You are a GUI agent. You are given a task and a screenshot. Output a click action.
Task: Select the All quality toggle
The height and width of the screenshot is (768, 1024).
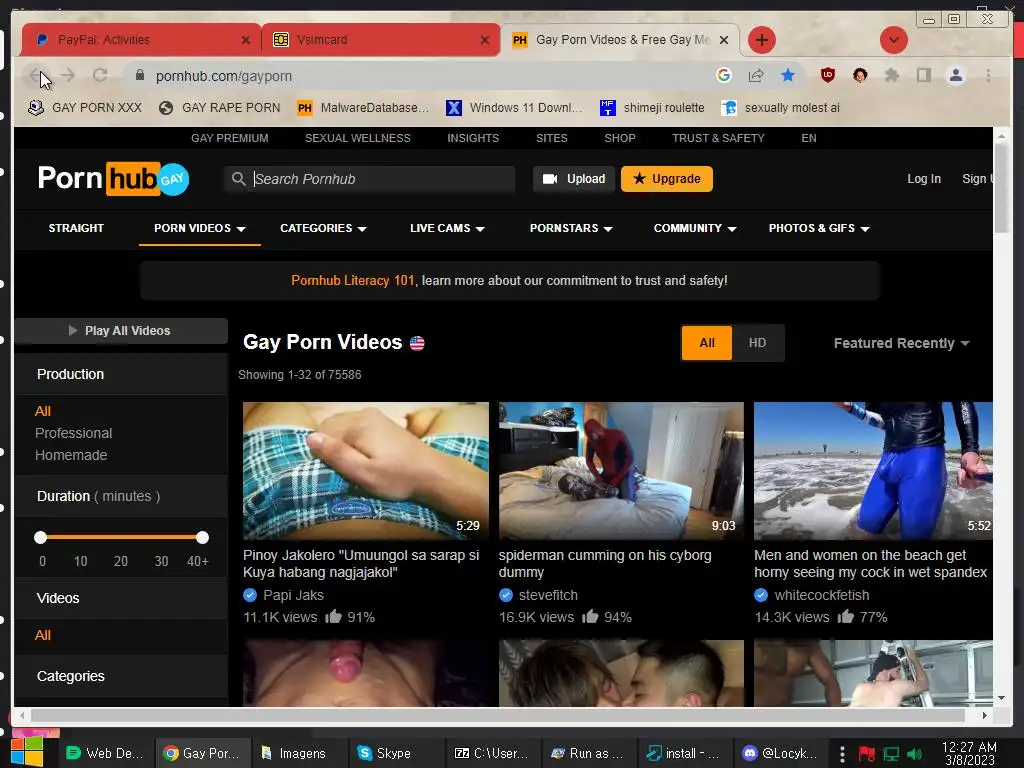(x=707, y=343)
